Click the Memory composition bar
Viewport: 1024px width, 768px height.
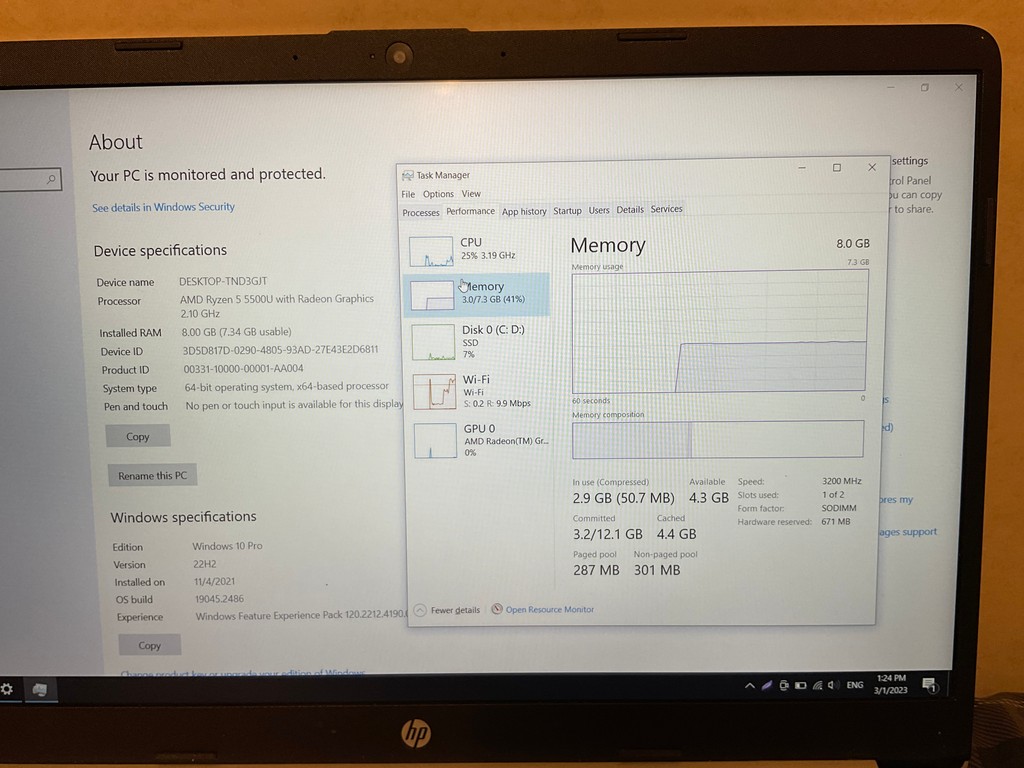tap(718, 440)
